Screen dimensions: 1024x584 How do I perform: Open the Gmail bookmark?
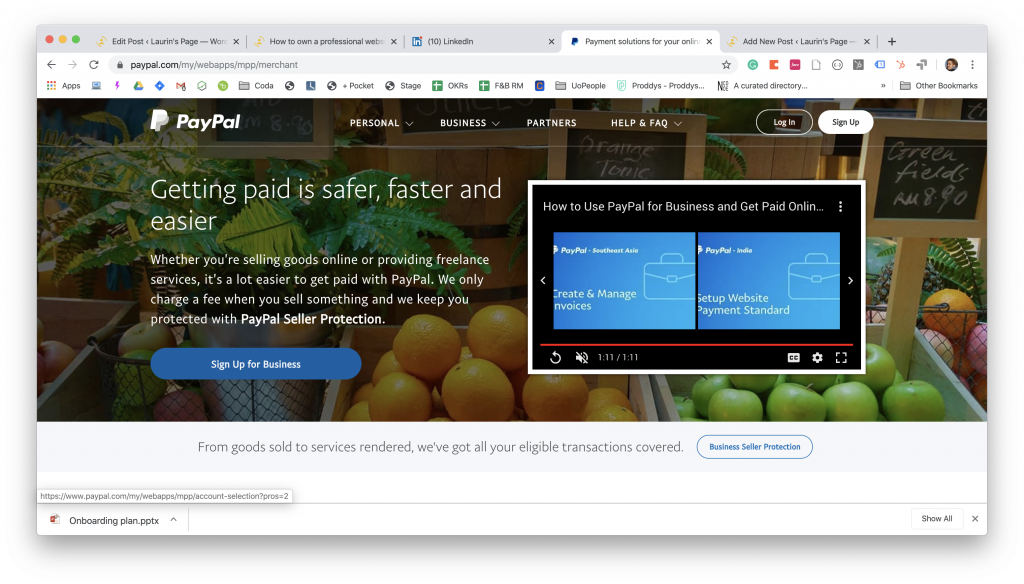(x=181, y=86)
